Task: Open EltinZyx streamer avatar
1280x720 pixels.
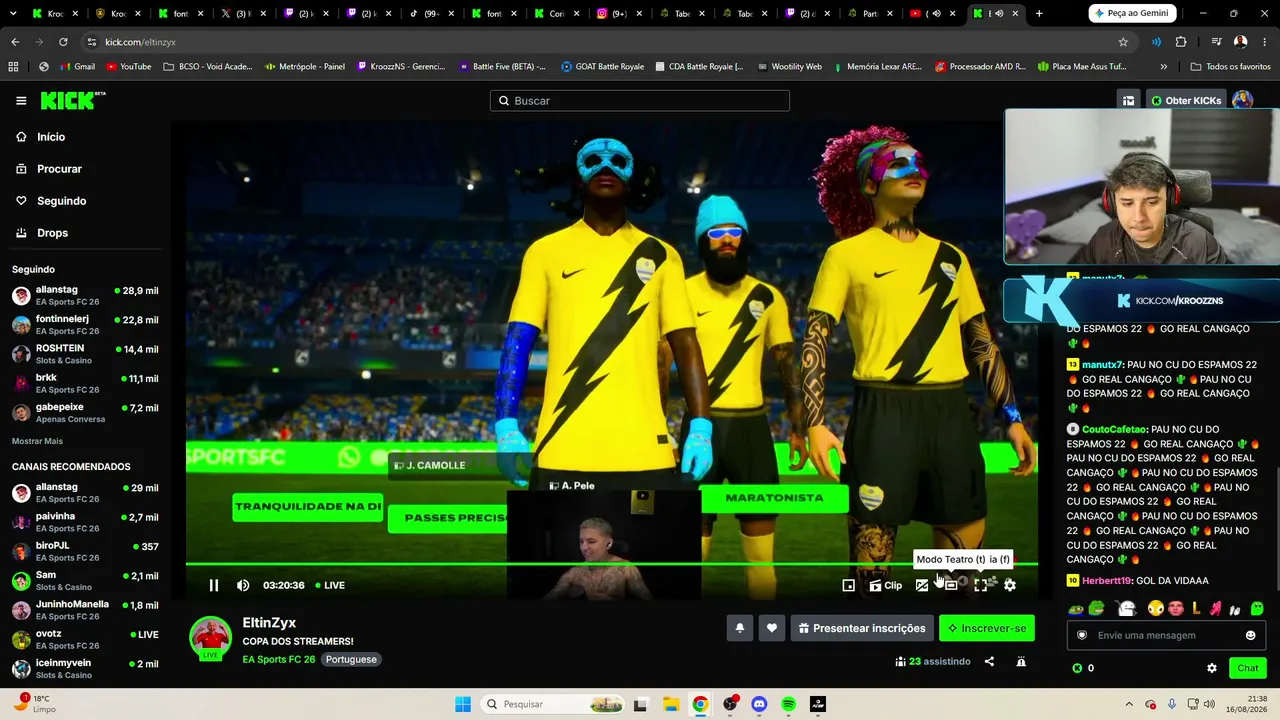Action: (211, 639)
